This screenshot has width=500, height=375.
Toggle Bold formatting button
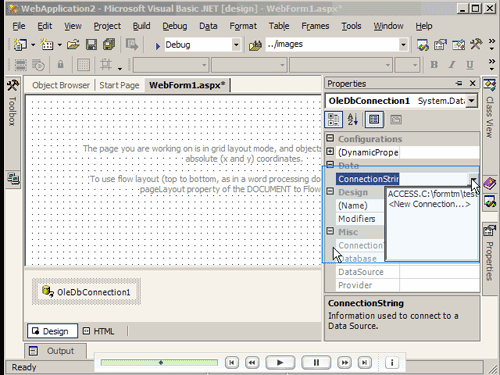point(434,65)
